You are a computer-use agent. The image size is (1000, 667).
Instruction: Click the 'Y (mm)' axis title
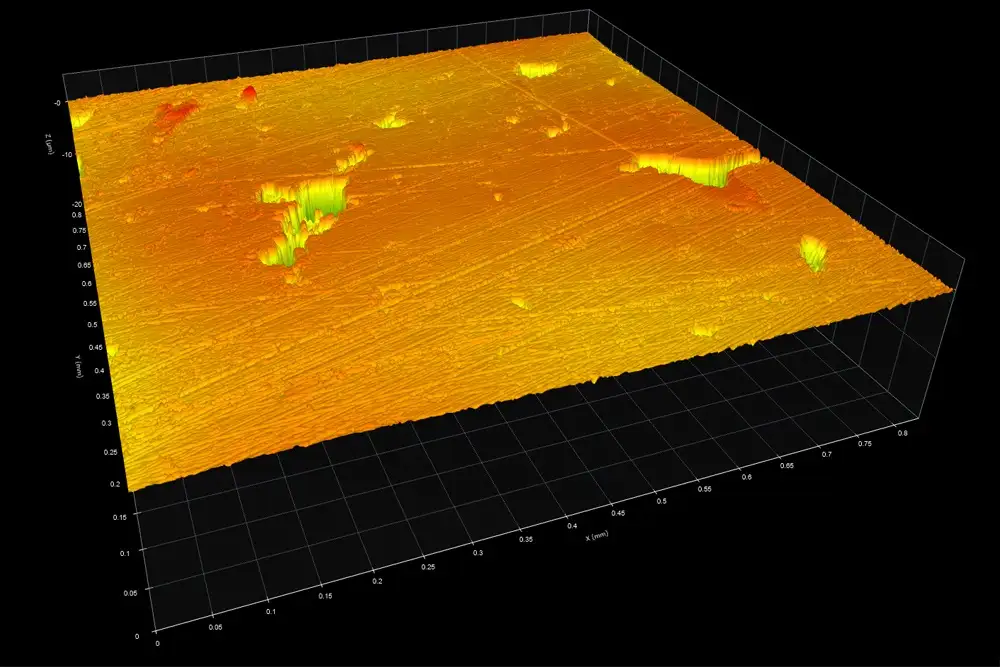click(x=78, y=366)
